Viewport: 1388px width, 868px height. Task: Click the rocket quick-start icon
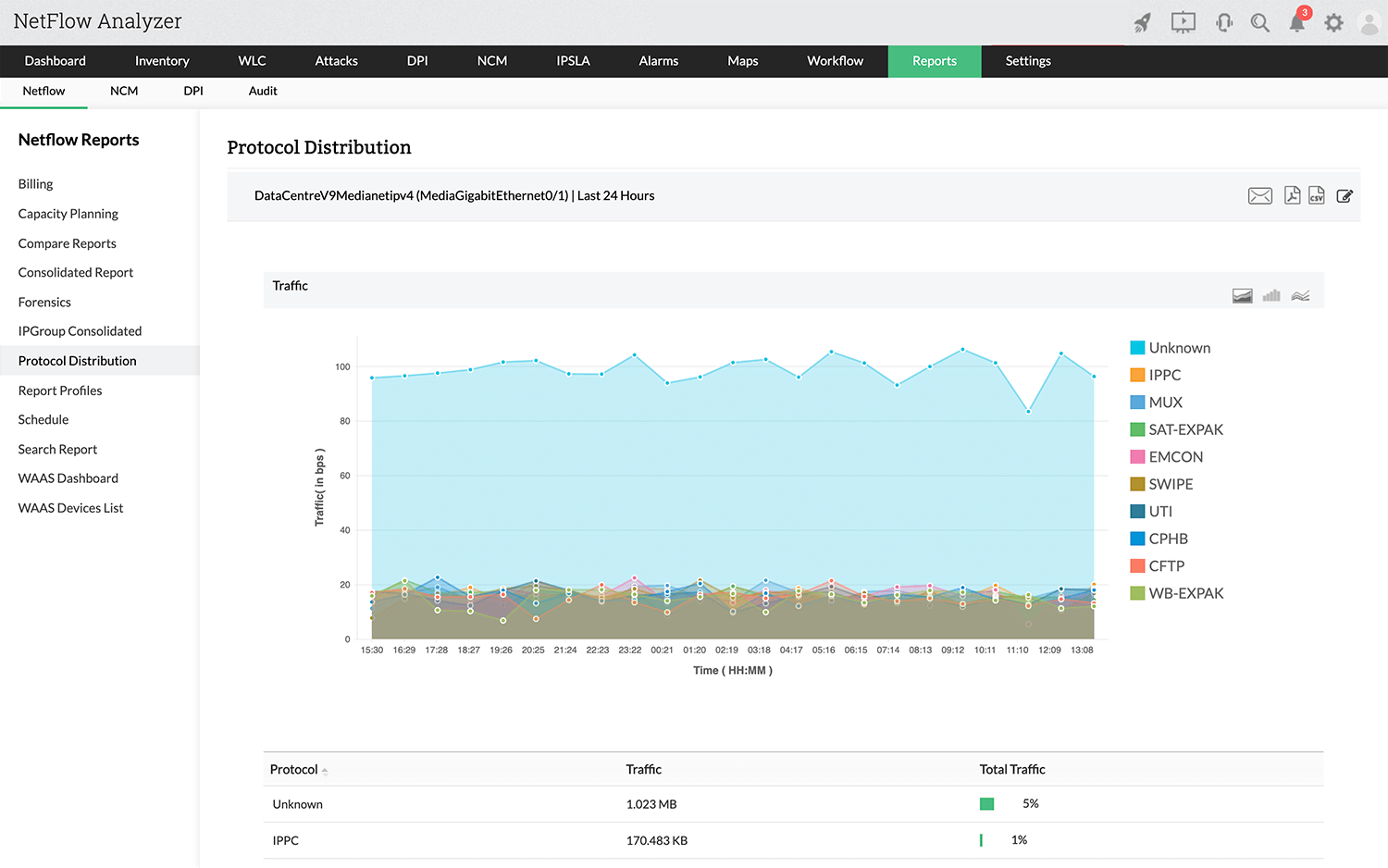1143,23
